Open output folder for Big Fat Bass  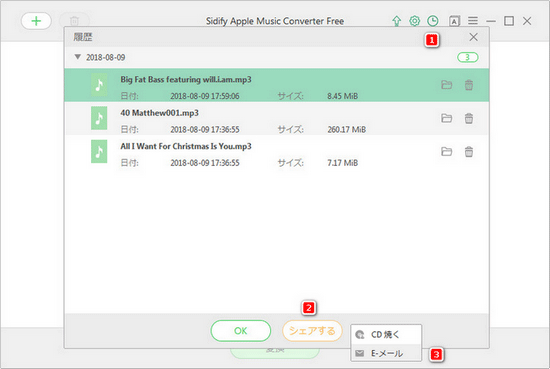(446, 85)
